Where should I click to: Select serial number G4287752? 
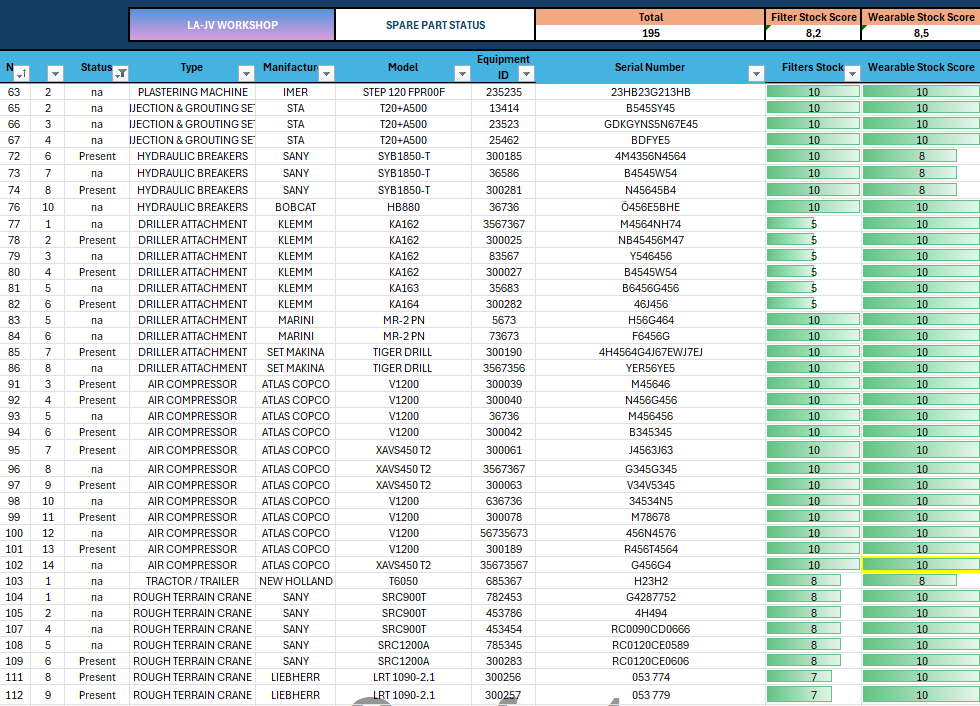(x=651, y=597)
